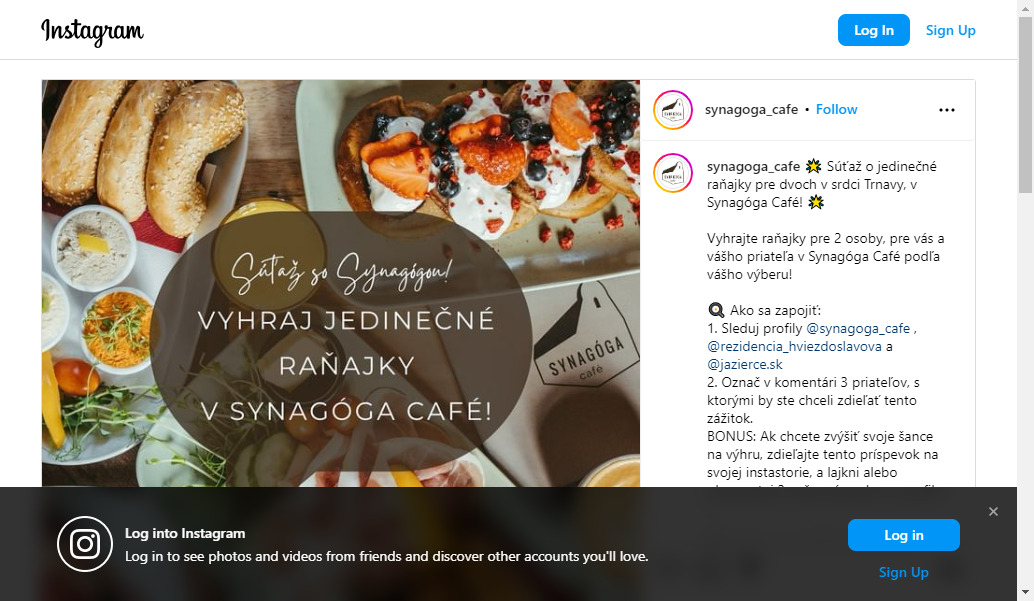Click bold synagoga_cafe username in caption
The width and height of the screenshot is (1034, 601).
[x=753, y=166]
